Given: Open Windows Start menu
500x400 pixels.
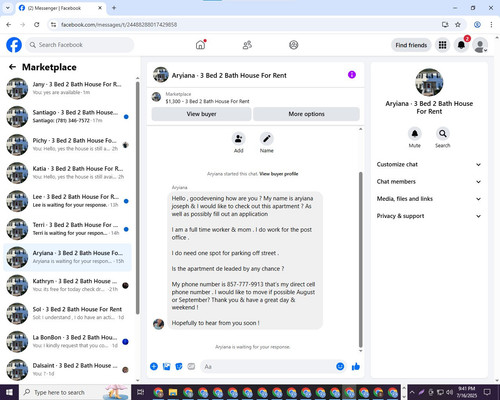Looking at the screenshot, I should pyautogui.click(x=9, y=392).
